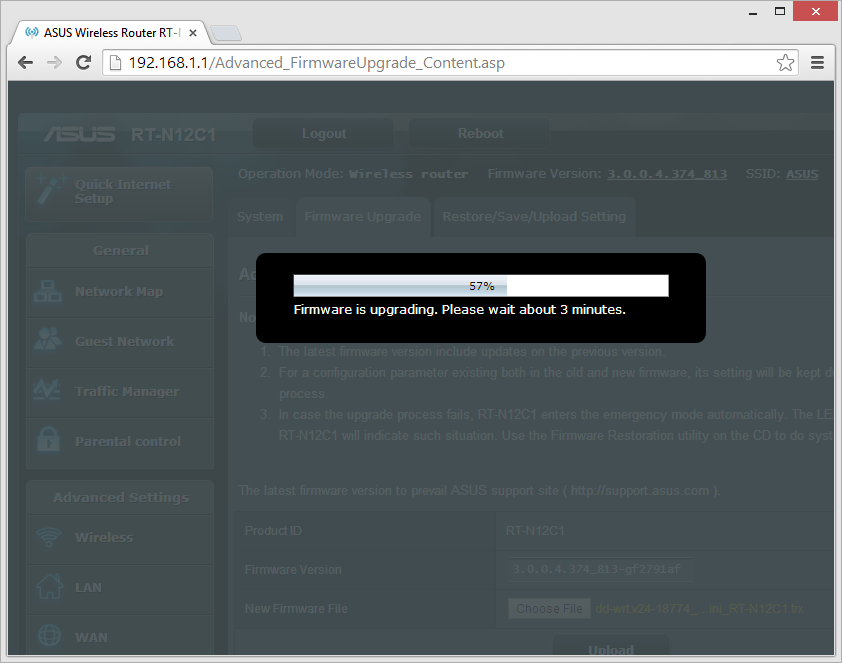
Task: Switch to Restore/Save/Upload Setting tab
Action: 534,217
